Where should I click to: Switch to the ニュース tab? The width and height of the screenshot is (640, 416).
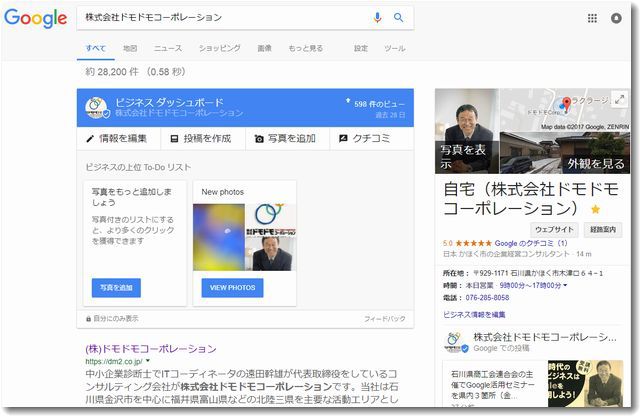(x=168, y=48)
